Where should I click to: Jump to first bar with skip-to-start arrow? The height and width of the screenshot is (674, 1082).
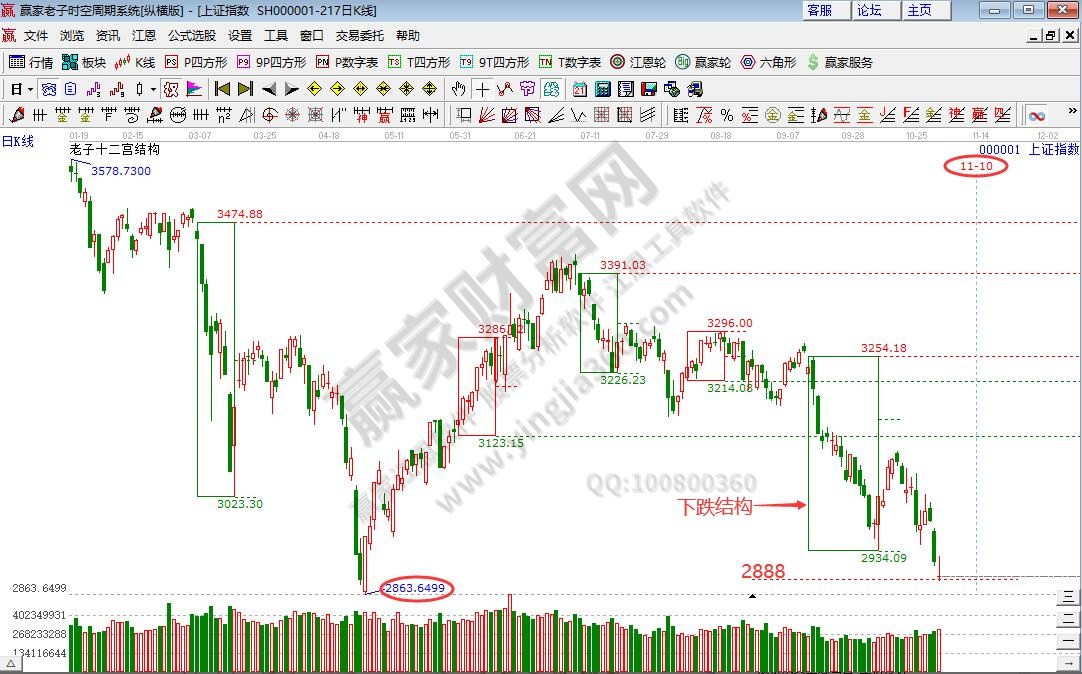(222, 89)
